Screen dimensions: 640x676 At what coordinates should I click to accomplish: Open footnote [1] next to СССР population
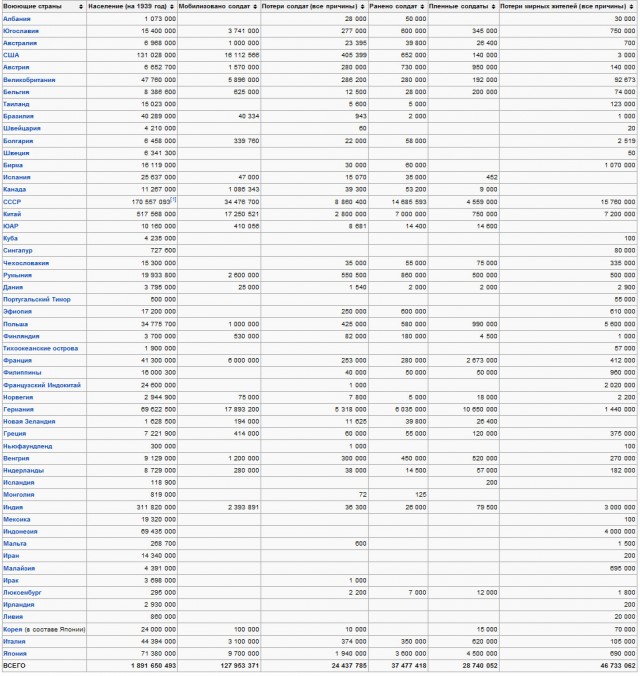coord(173,200)
